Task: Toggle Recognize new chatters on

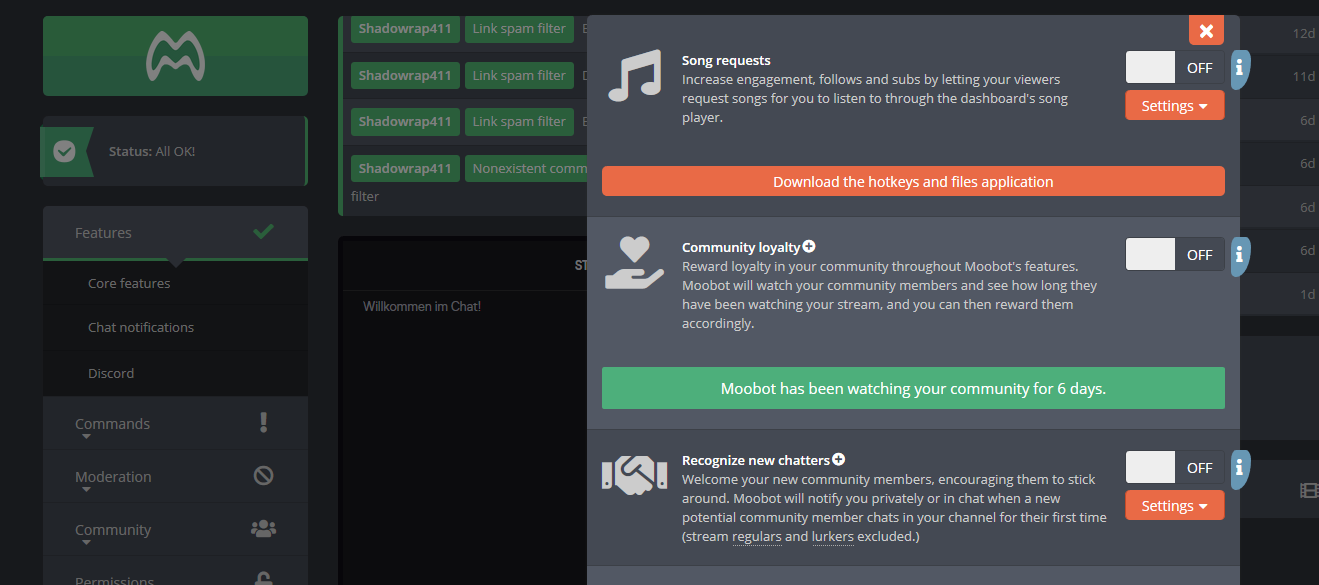Action: pyautogui.click(x=1174, y=467)
